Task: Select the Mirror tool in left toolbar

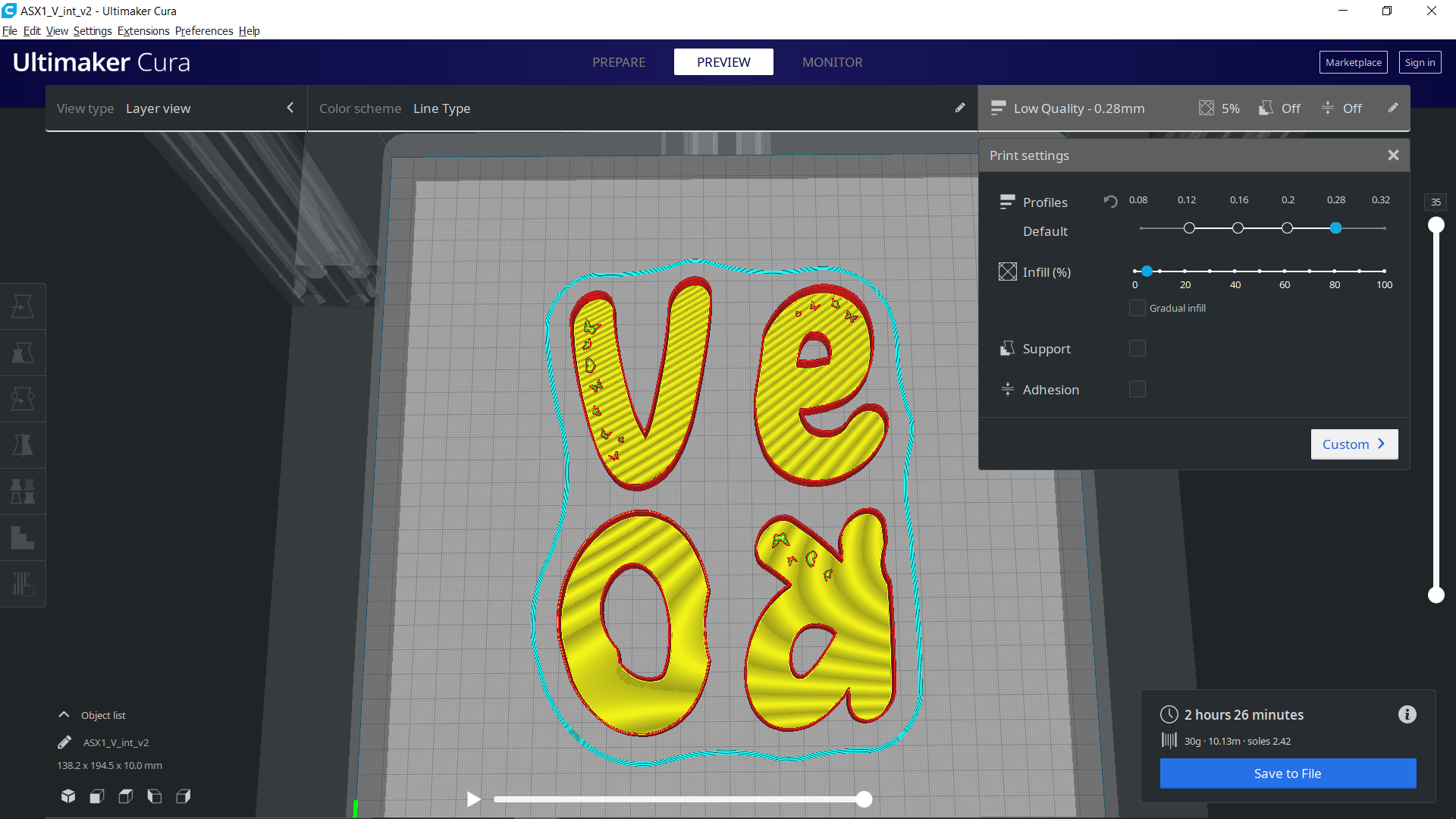Action: coord(23,445)
